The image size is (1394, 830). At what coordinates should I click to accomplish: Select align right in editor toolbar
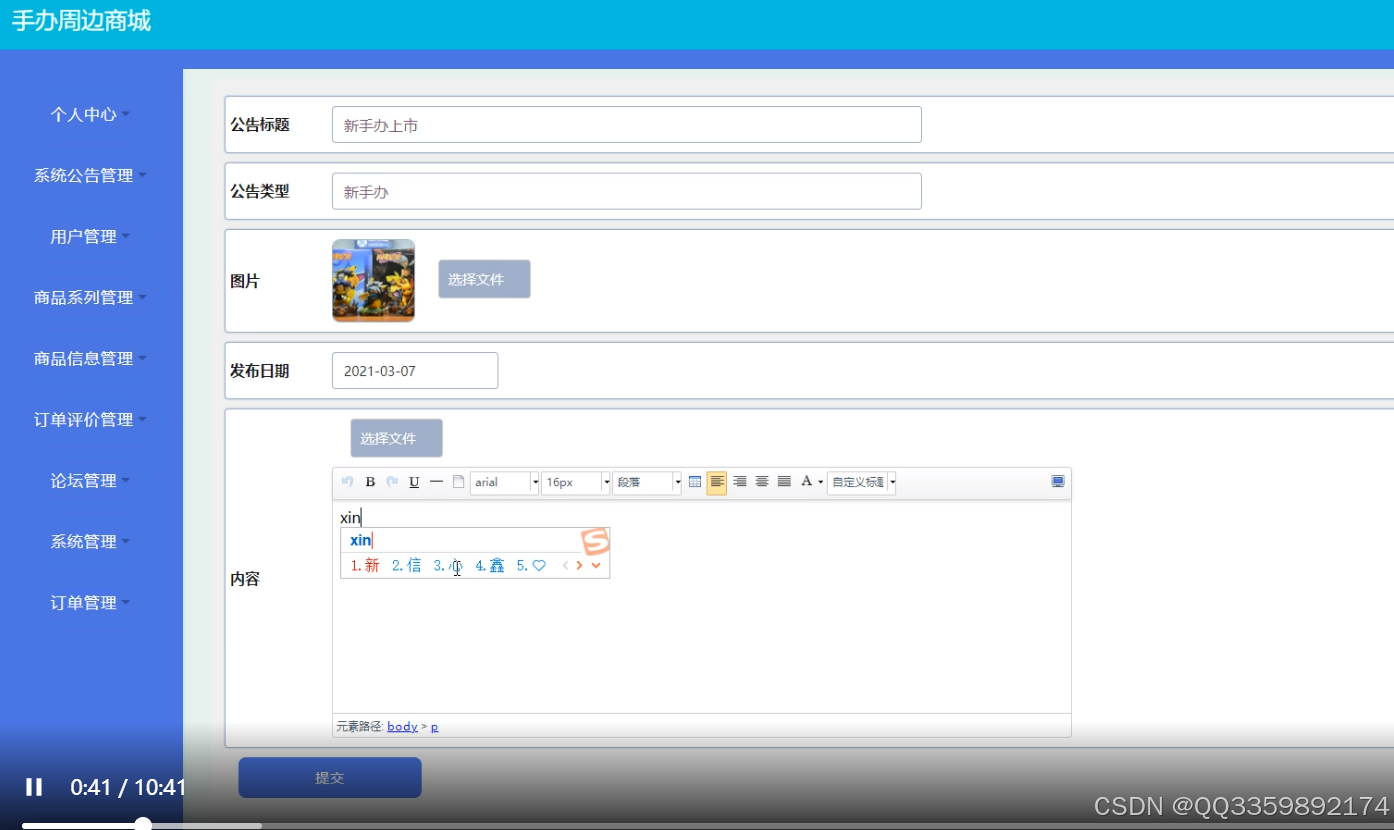click(740, 482)
